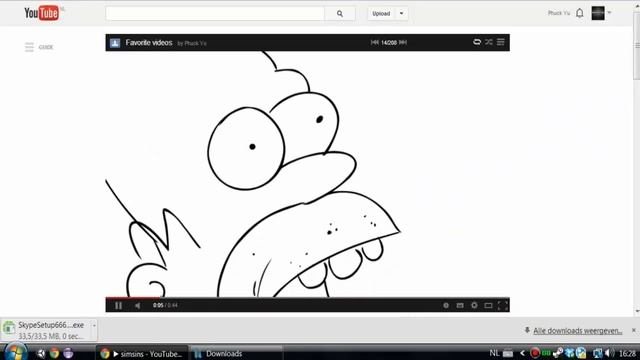This screenshot has height=360, width=640.
Task: Expand SkypeSetup download options arrow
Action: [94, 326]
